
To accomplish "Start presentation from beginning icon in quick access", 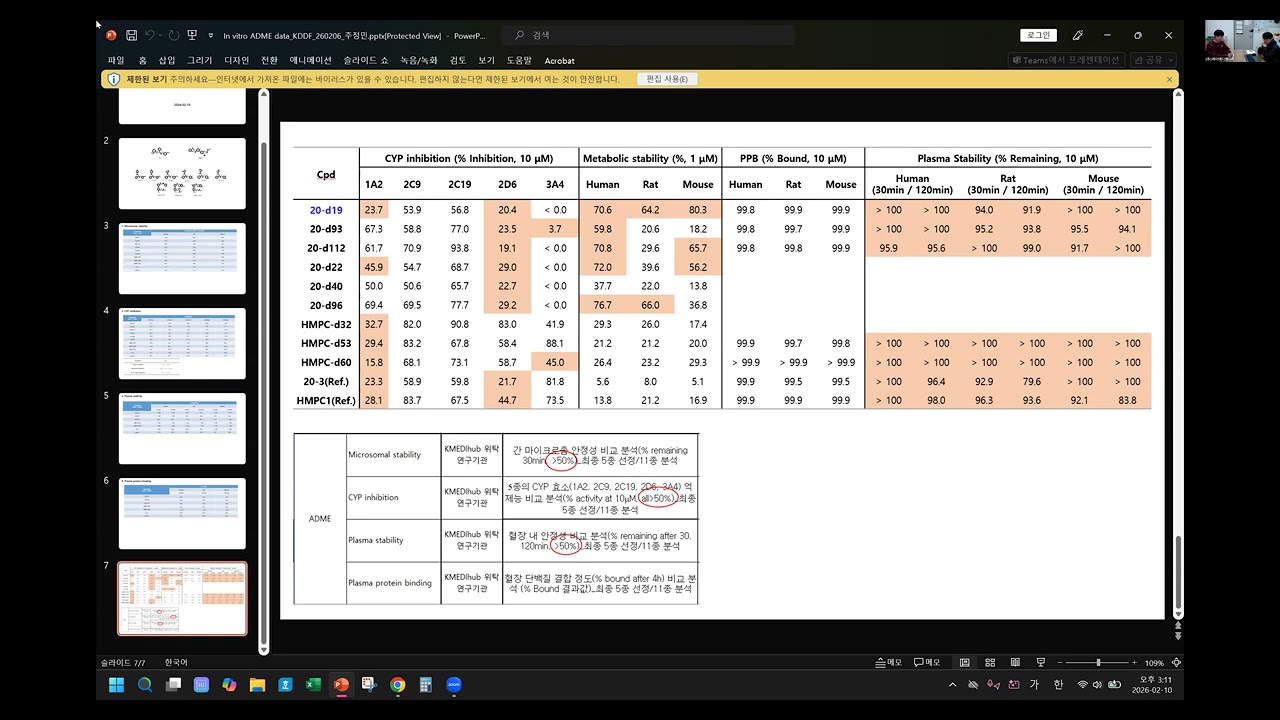I will 193,35.
